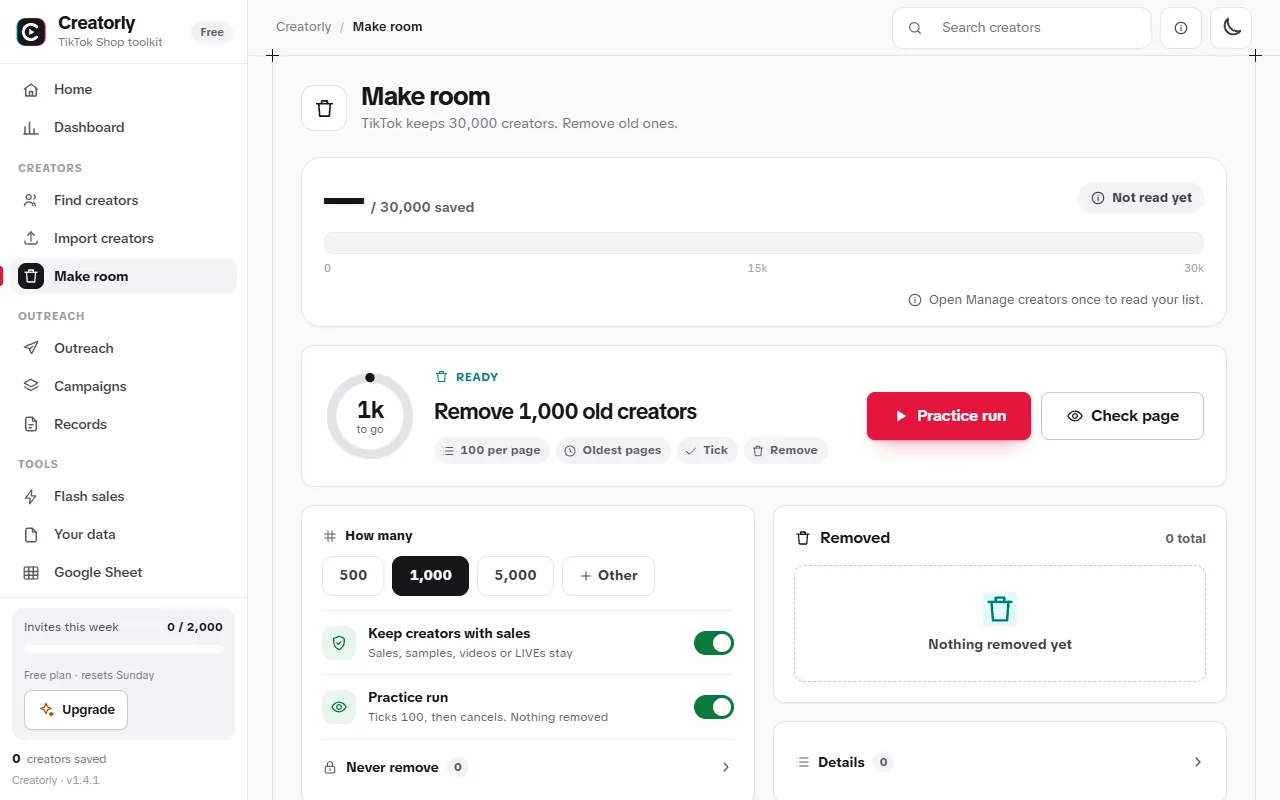Click the Flash sales lightning icon
This screenshot has width=1280, height=800.
pos(31,496)
